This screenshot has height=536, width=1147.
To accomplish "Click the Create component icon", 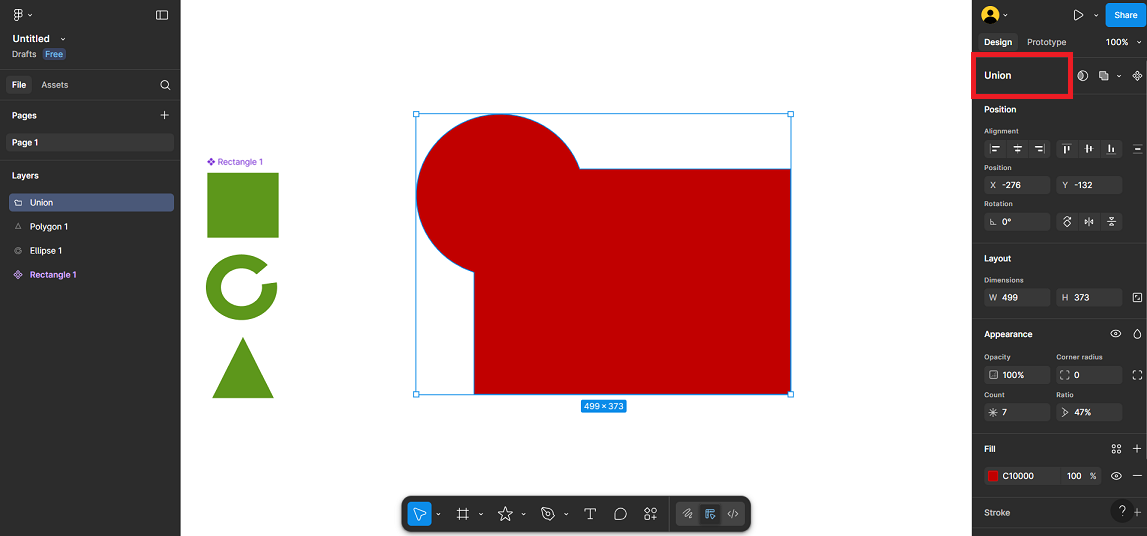I will click(x=1137, y=75).
